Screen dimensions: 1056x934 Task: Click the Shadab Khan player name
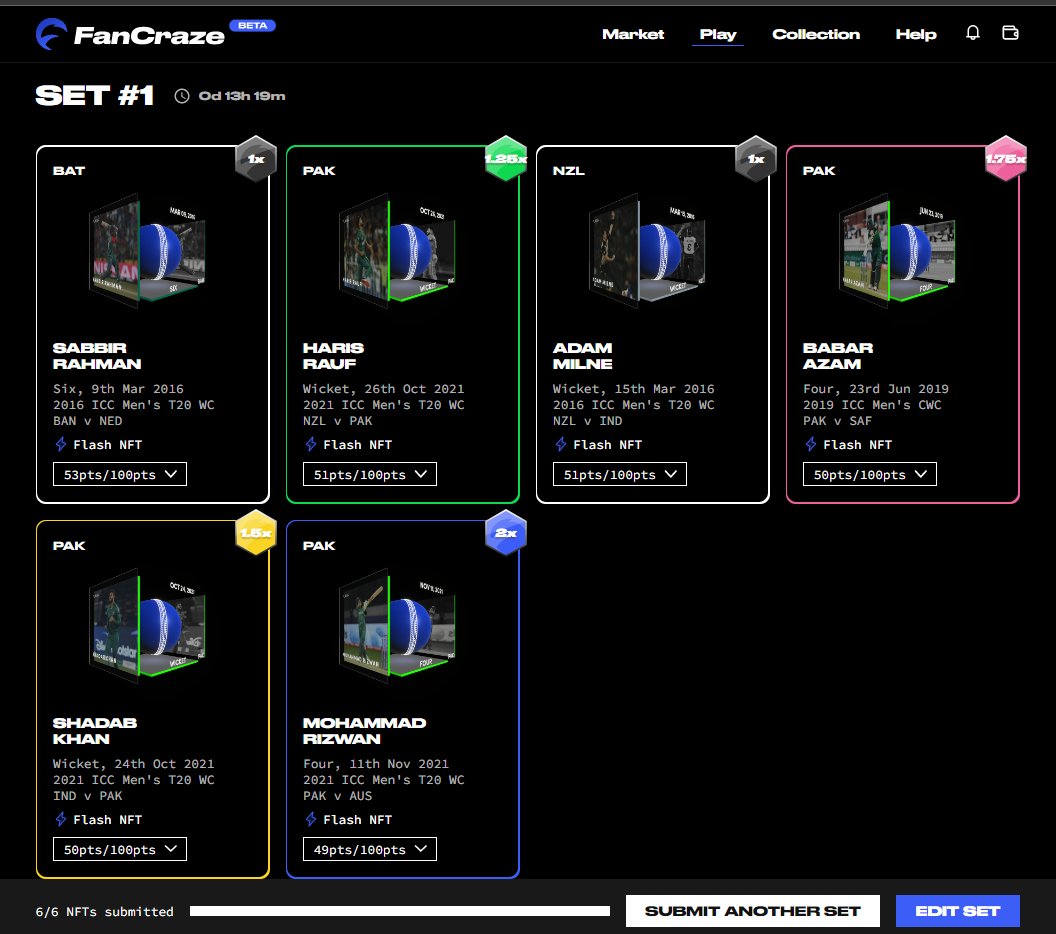point(95,731)
